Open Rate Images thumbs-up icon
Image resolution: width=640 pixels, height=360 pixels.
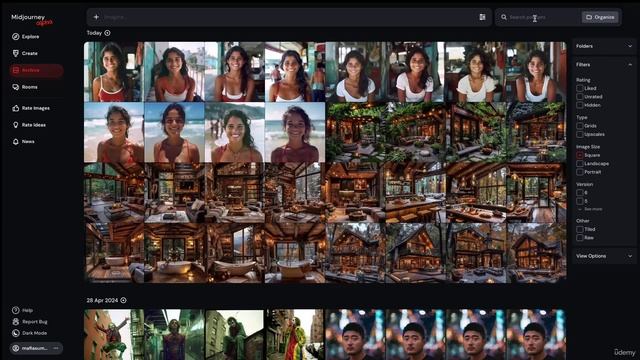(16, 108)
